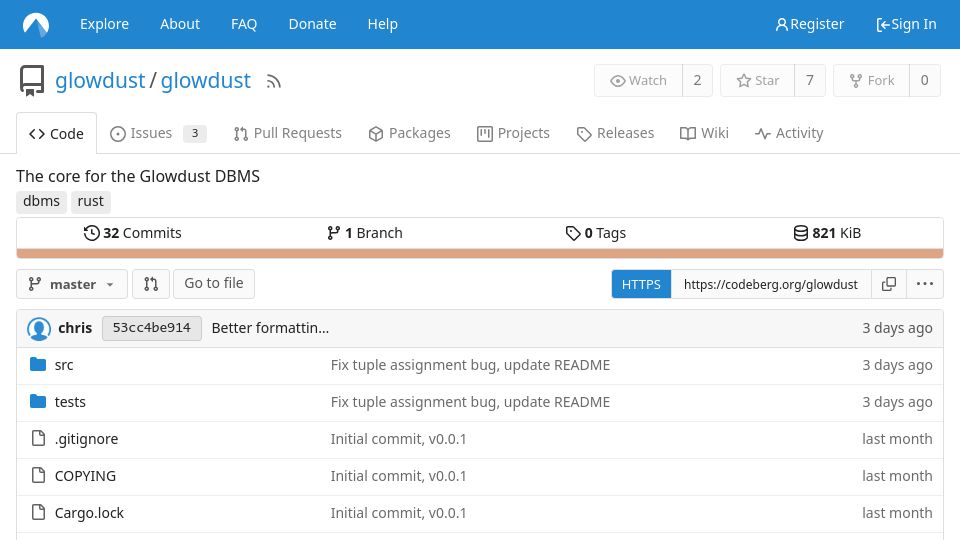
Task: Open the Issues tab
Action: (158, 133)
